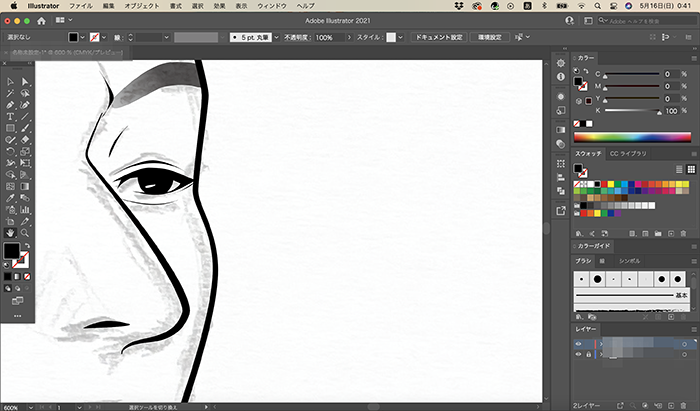Click the 環境設定 button
The width and height of the screenshot is (700, 411).
pyautogui.click(x=490, y=37)
